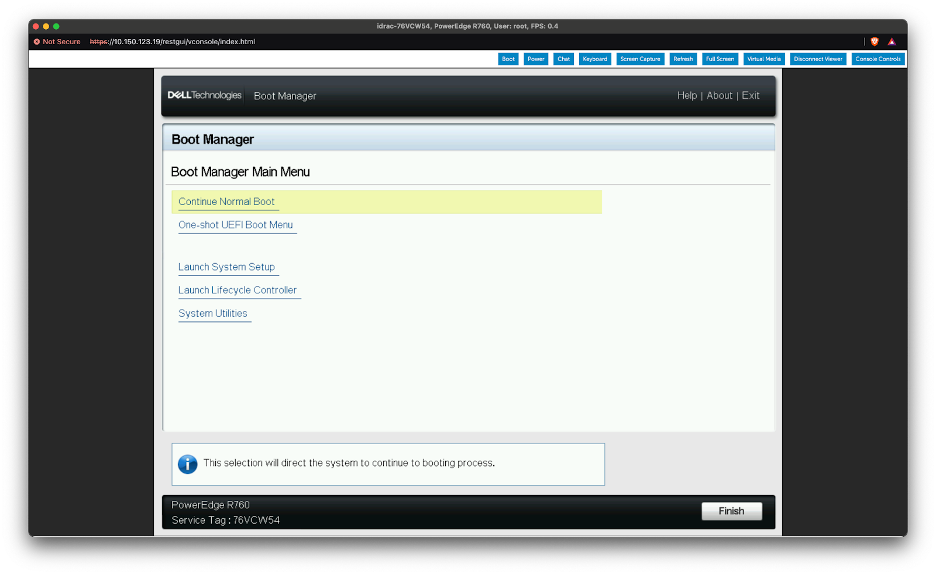Switch the console to Full Screen
Image resolution: width=936 pixels, height=574 pixels.
(720, 59)
